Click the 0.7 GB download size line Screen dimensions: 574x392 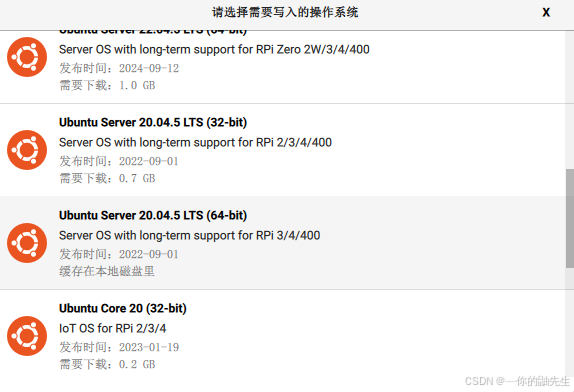[107, 178]
